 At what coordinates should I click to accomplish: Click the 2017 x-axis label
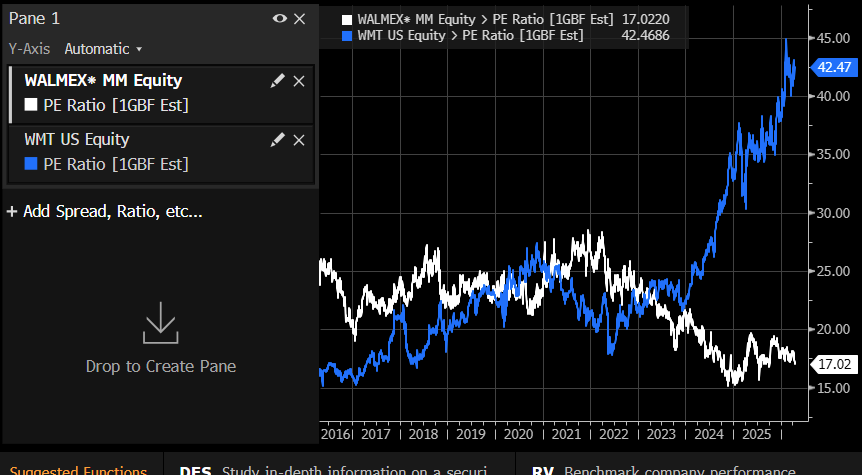375,434
